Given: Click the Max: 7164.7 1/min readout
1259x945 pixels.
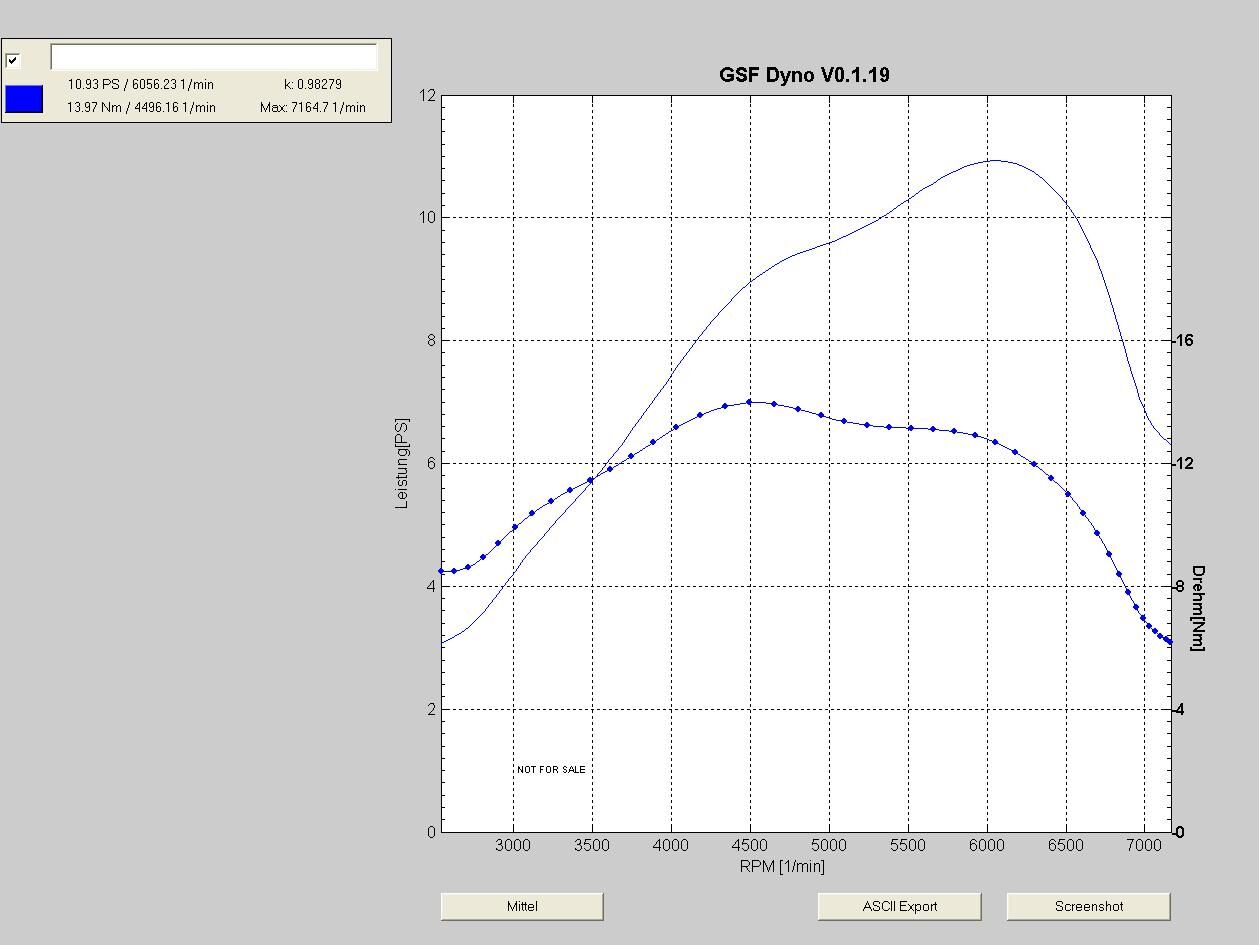Looking at the screenshot, I should pos(312,107).
